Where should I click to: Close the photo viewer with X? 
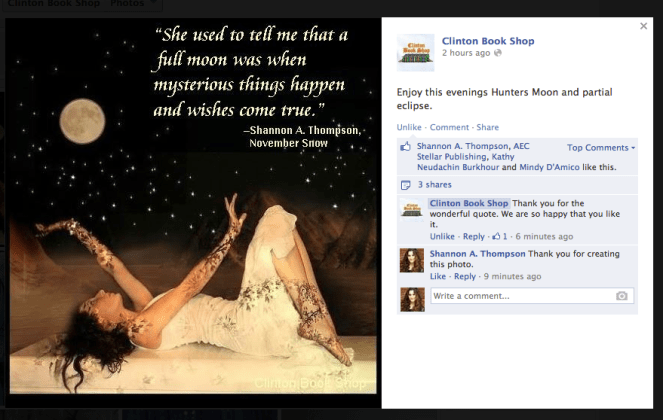[x=643, y=26]
